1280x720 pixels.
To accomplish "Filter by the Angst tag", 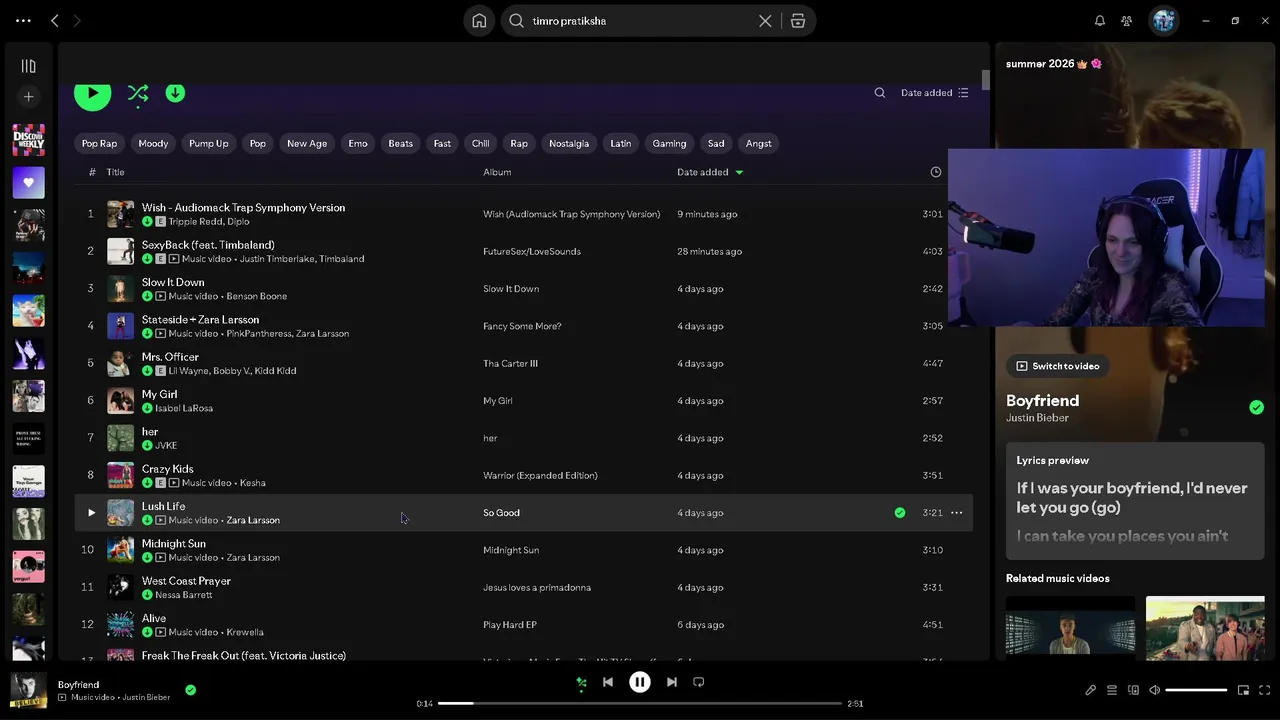I will [759, 143].
